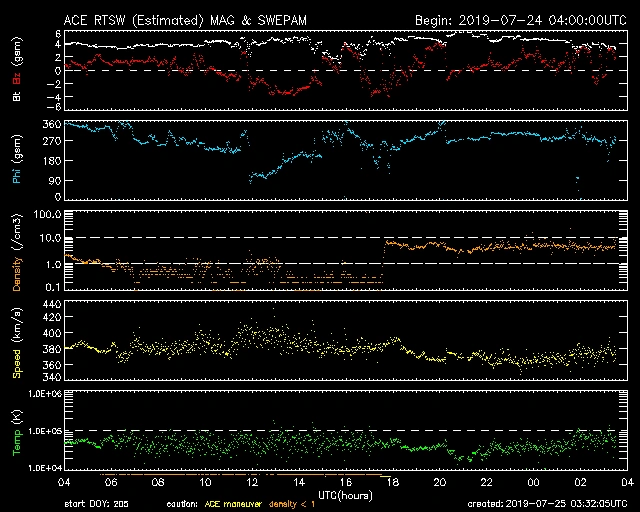The width and height of the screenshot is (640, 512).
Task: Click the '-4' tick on Bt Bz axis
Action: point(55,97)
